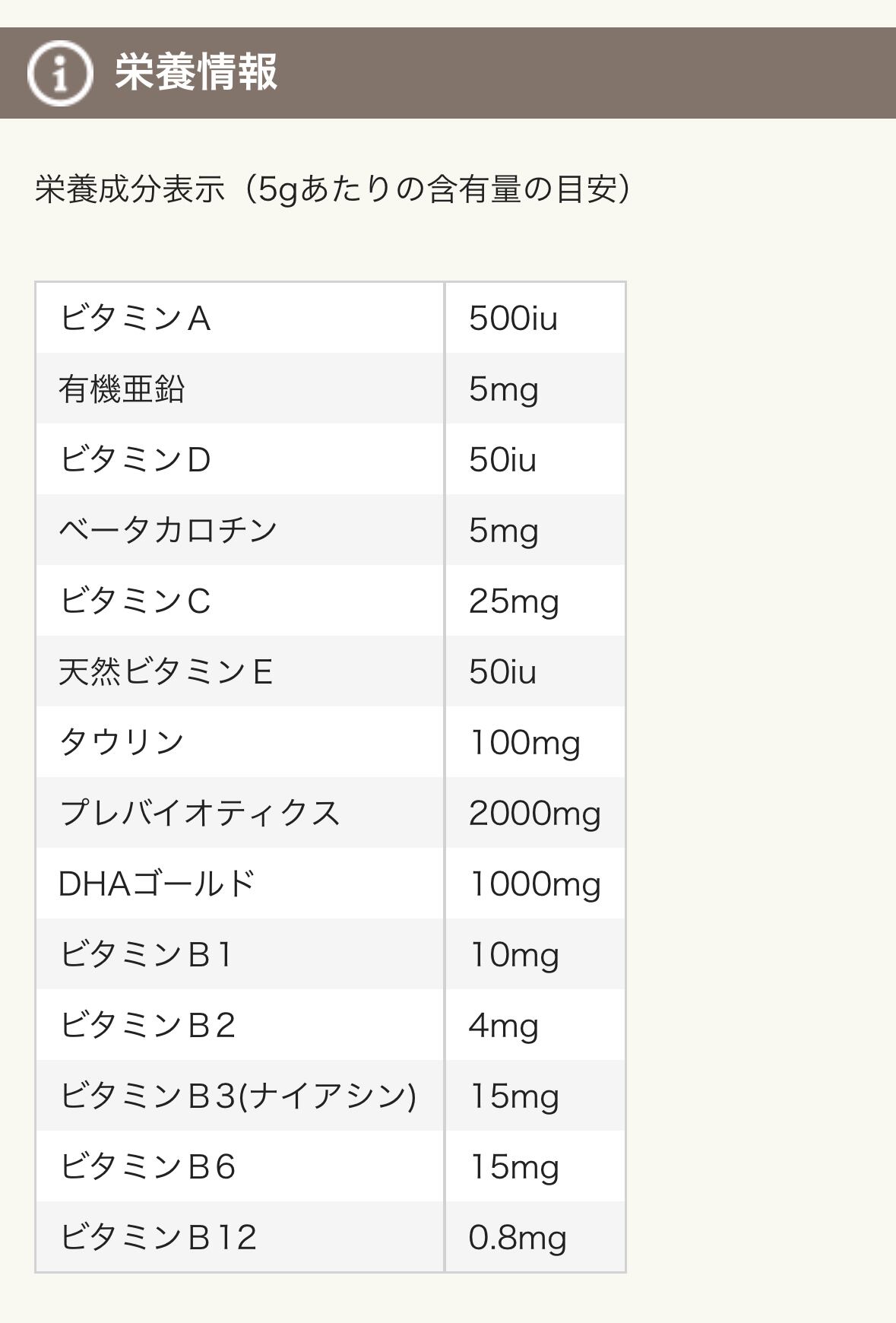Screen dimensions: 896x1323
Task: Click the ビタミンC row label
Action: [x=135, y=601]
